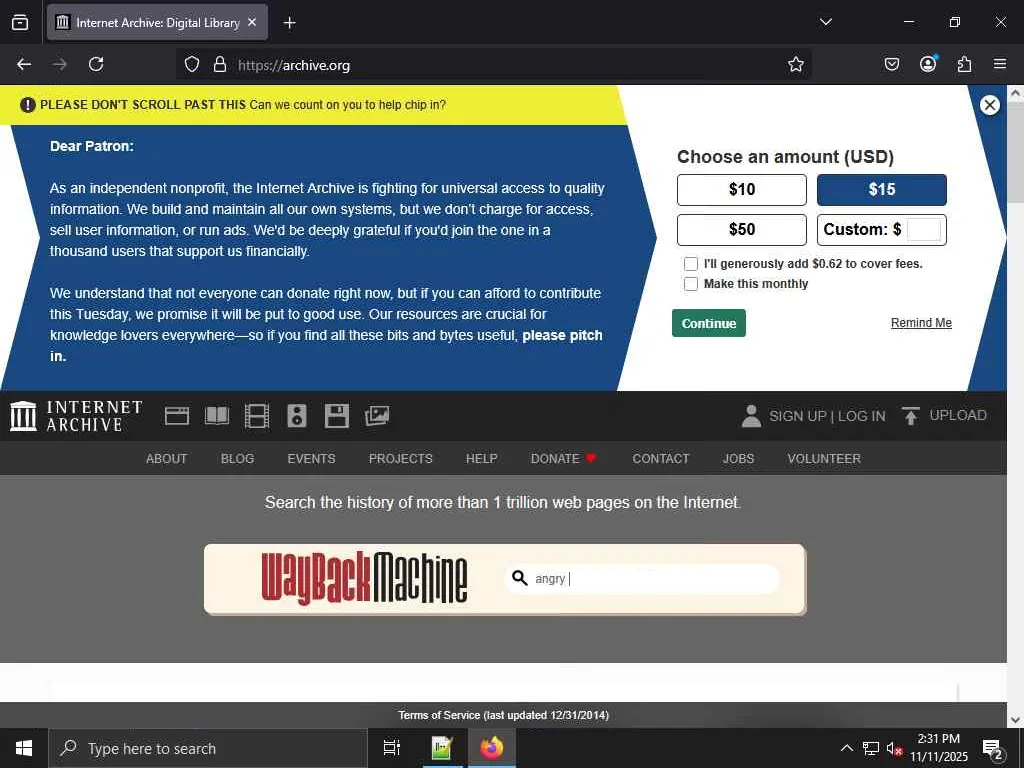Click the user avatar icon beside Sign Up

(x=751, y=416)
